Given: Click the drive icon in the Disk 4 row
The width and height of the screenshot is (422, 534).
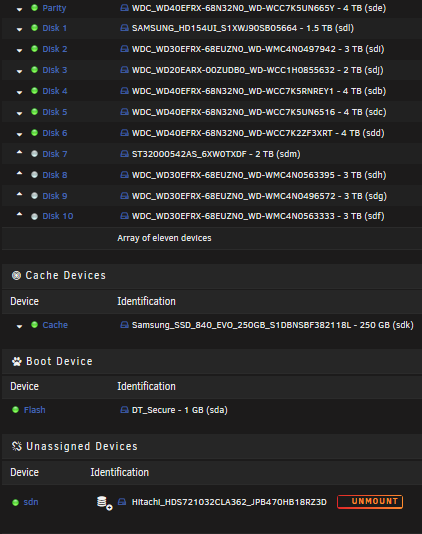Looking at the screenshot, I should coord(124,91).
